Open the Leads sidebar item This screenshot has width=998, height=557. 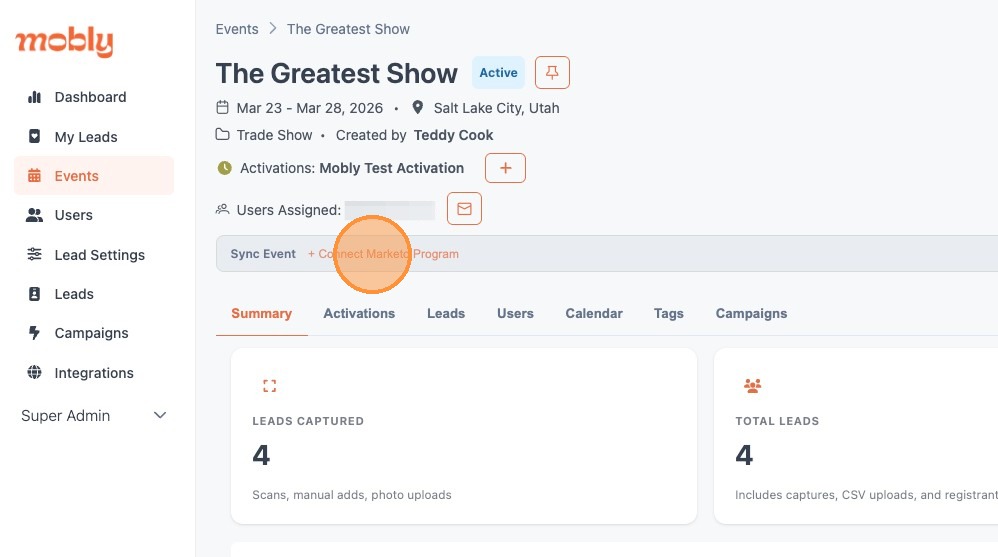tap(74, 294)
